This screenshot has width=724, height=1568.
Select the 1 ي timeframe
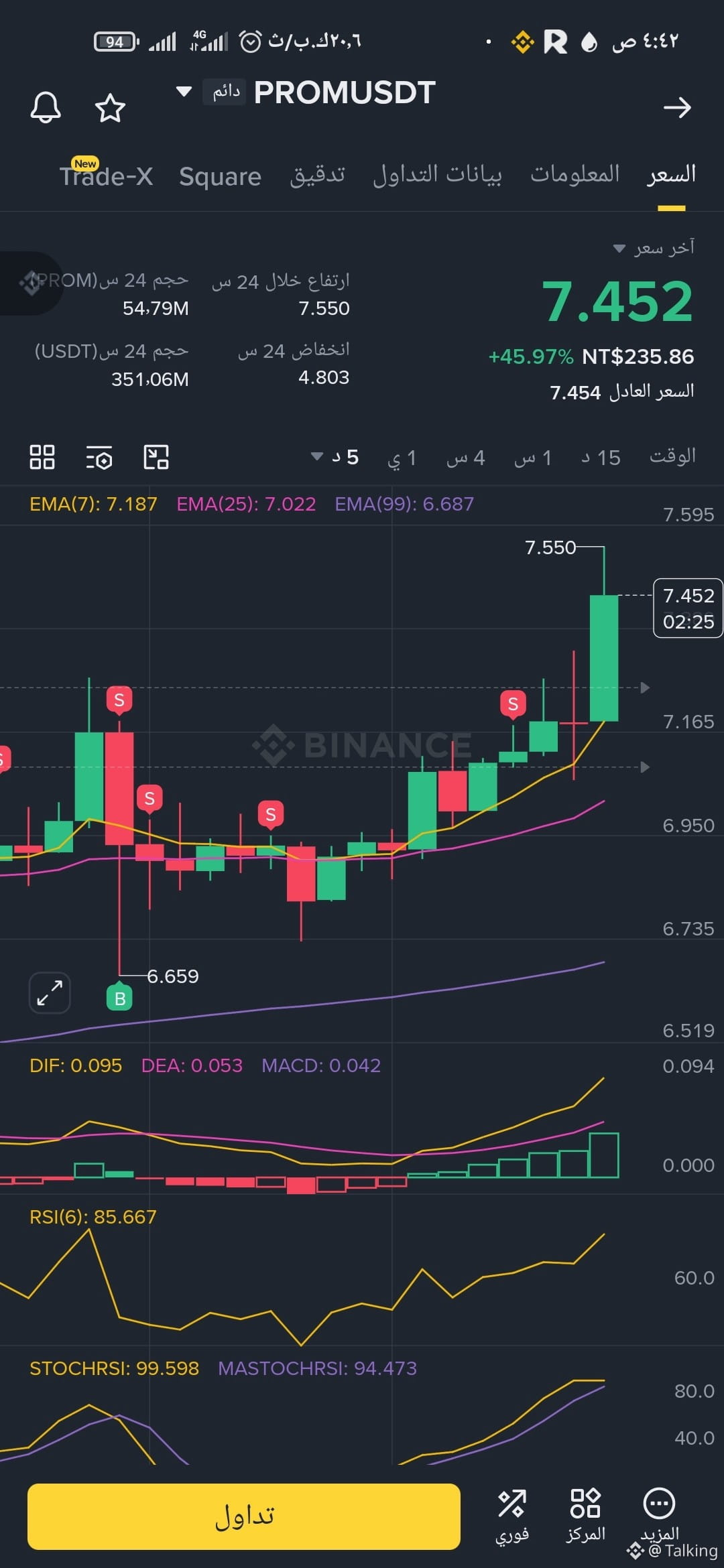[x=402, y=458]
